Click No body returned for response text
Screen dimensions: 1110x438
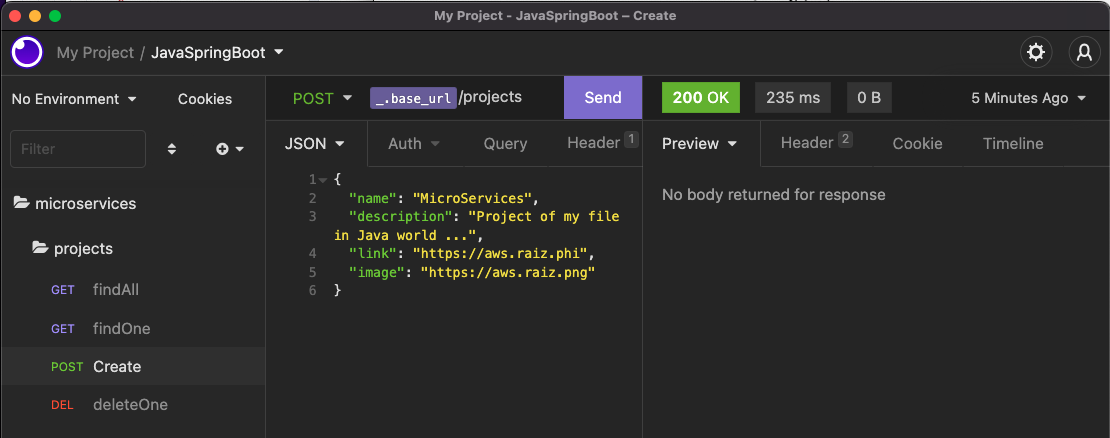pos(773,194)
